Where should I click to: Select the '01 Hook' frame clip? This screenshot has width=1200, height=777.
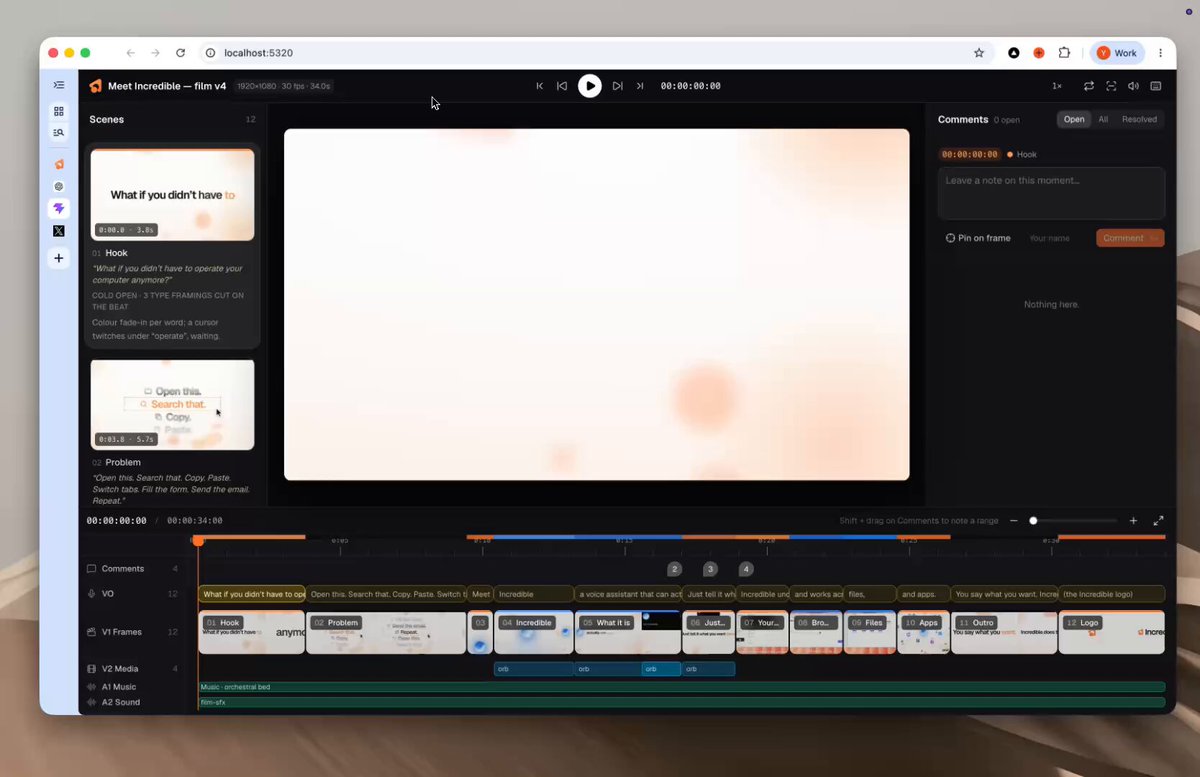tap(252, 632)
